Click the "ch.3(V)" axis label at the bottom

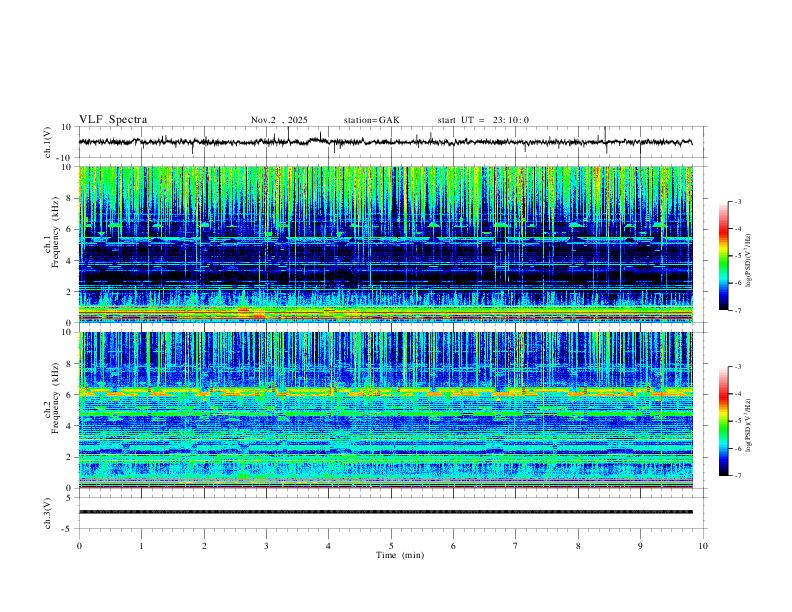(48, 513)
